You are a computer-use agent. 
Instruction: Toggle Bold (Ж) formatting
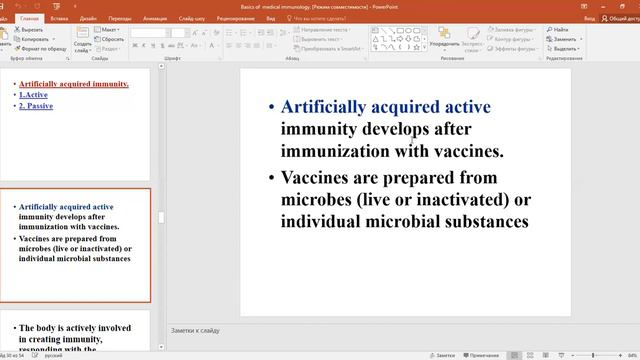pyautogui.click(x=135, y=46)
